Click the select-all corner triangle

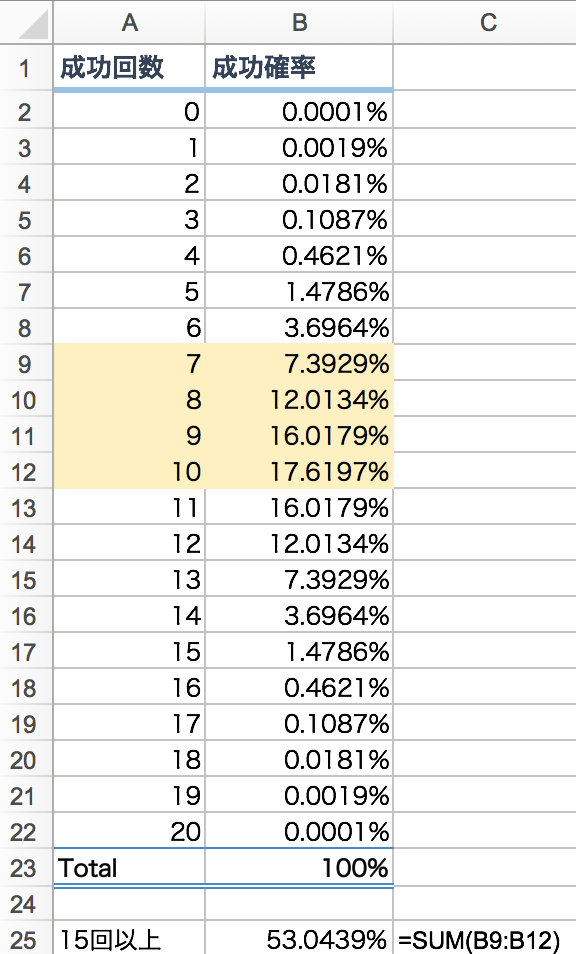[x=27, y=23]
